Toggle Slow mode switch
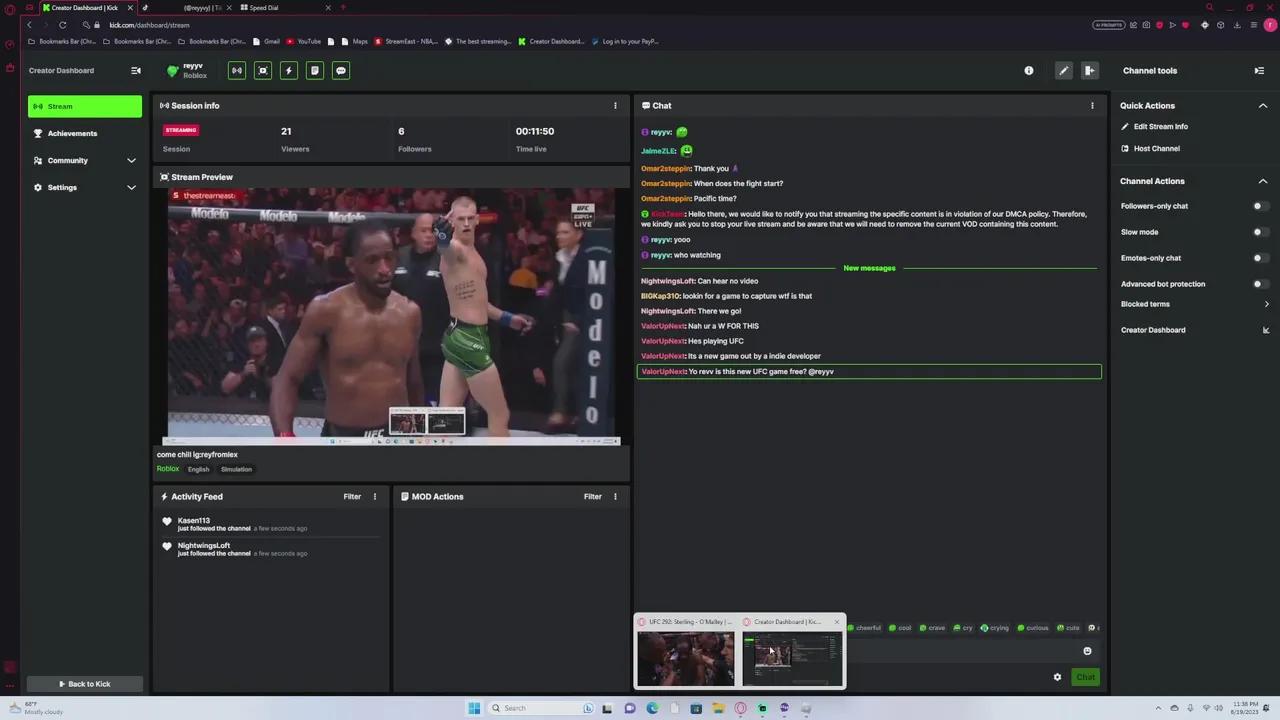Screen dimensions: 1280x720 click(x=1261, y=232)
